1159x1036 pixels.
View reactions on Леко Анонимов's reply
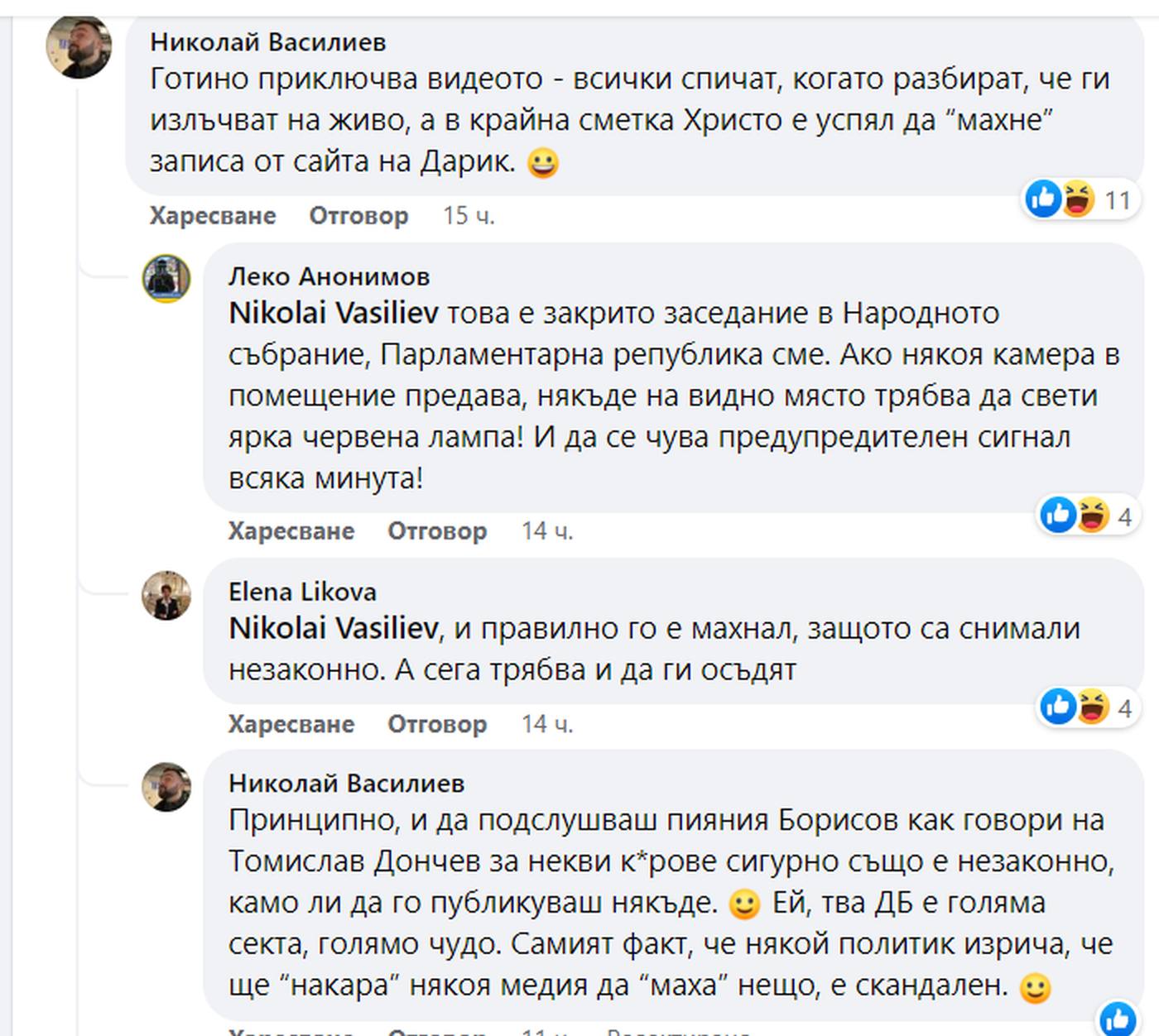(1086, 516)
